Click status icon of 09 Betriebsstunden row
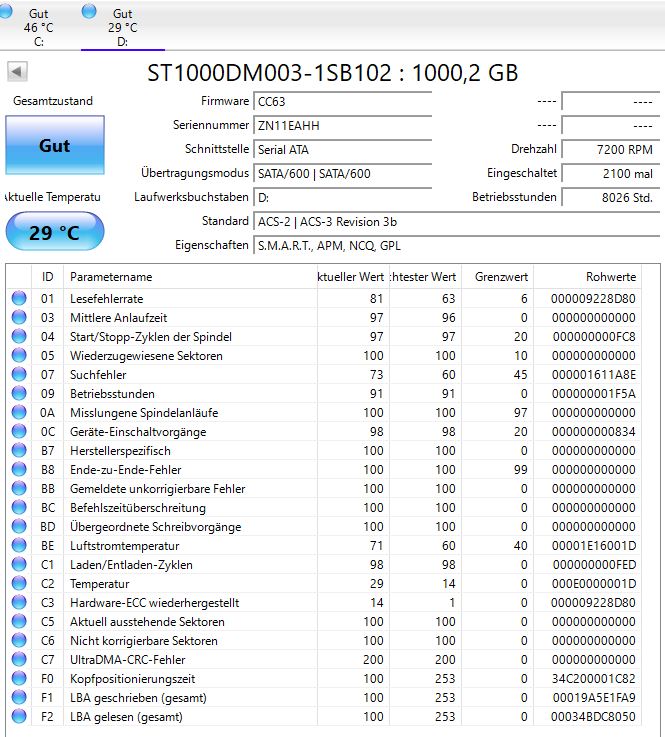Viewport: 665px width, 737px height. coord(19,393)
